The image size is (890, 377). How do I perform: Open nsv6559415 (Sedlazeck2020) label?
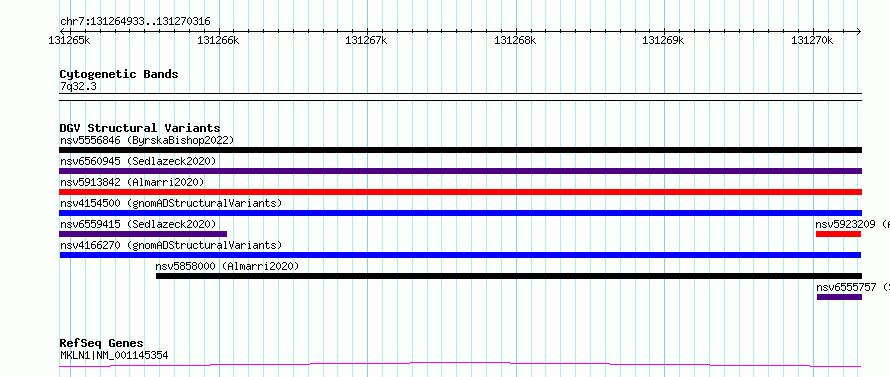[x=138, y=224]
